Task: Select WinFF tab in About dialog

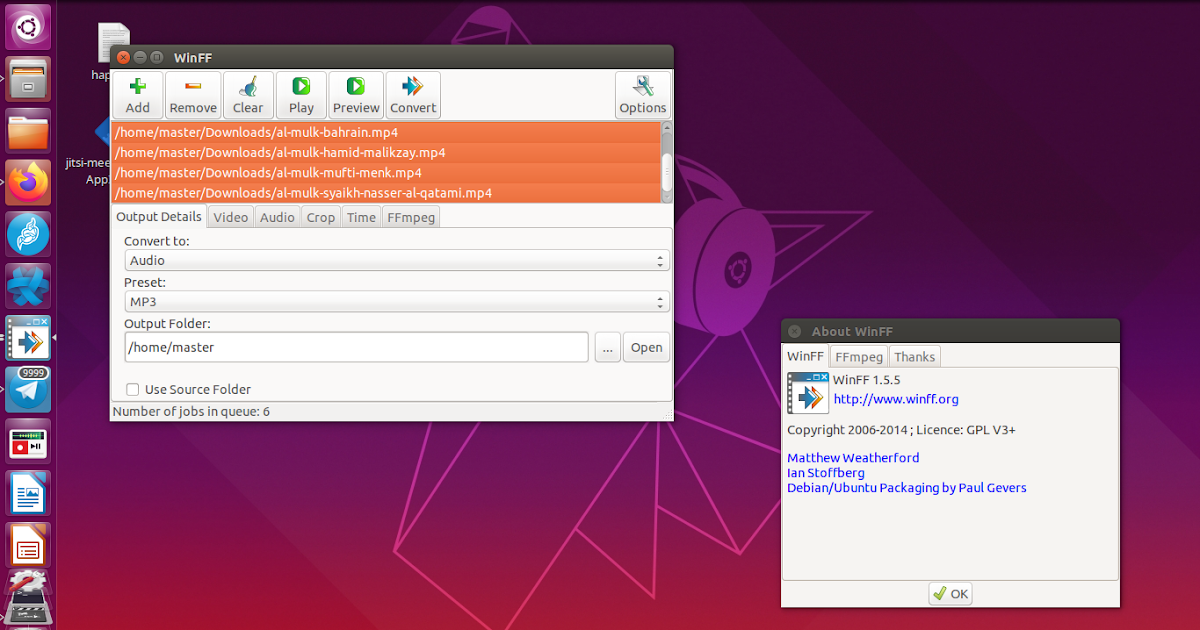Action: click(805, 356)
